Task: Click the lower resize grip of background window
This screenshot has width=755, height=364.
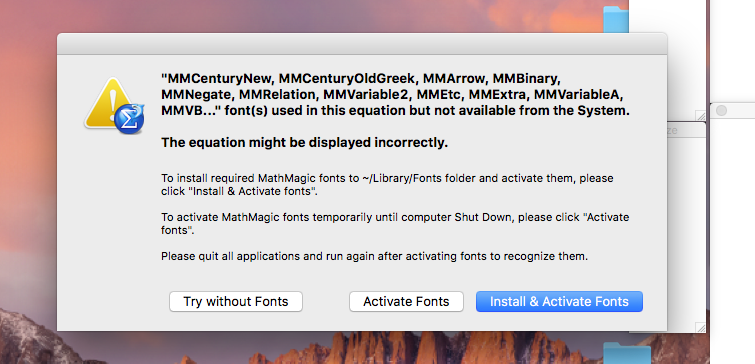Action: point(700,327)
